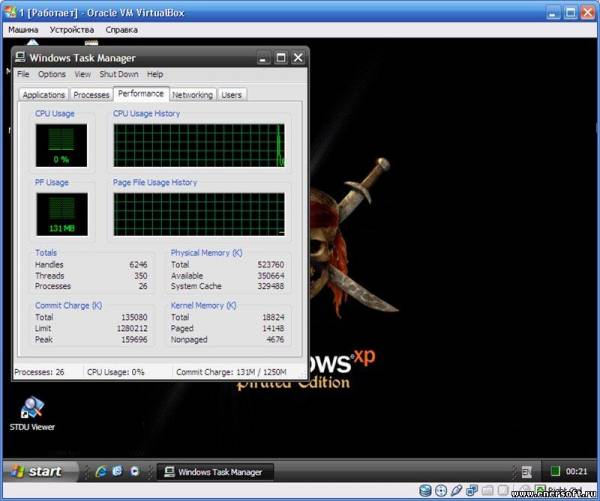Open the Networking tab
Image resolution: width=600 pixels, height=501 pixels.
[192, 95]
